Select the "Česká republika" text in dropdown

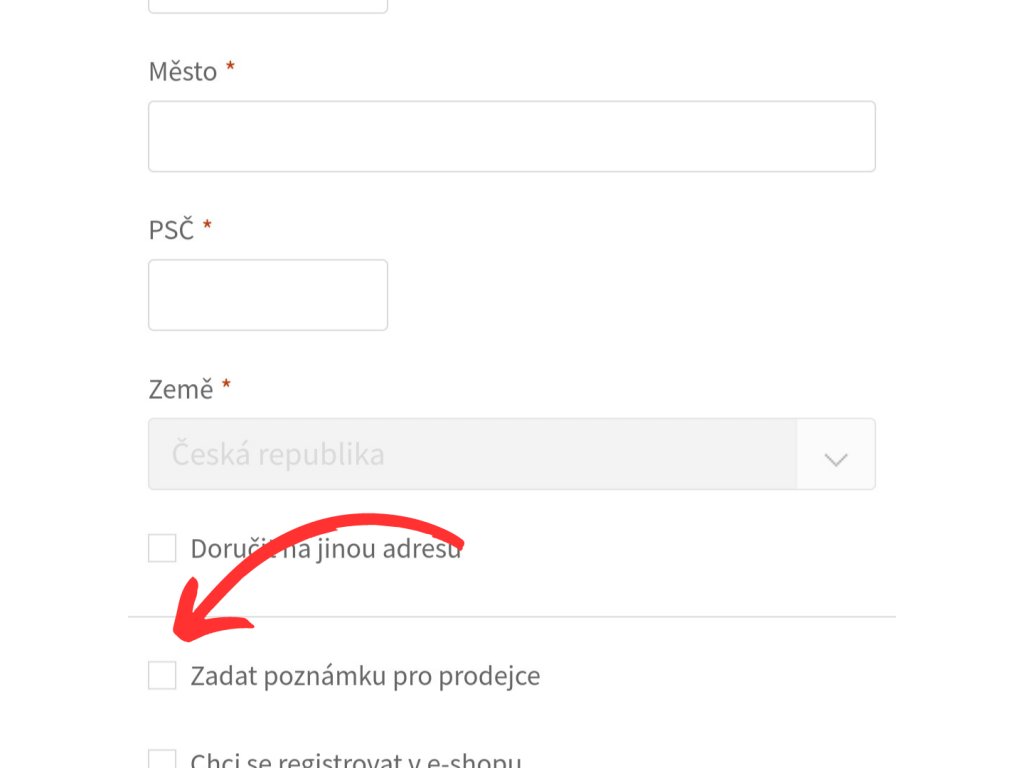pyautogui.click(x=278, y=455)
